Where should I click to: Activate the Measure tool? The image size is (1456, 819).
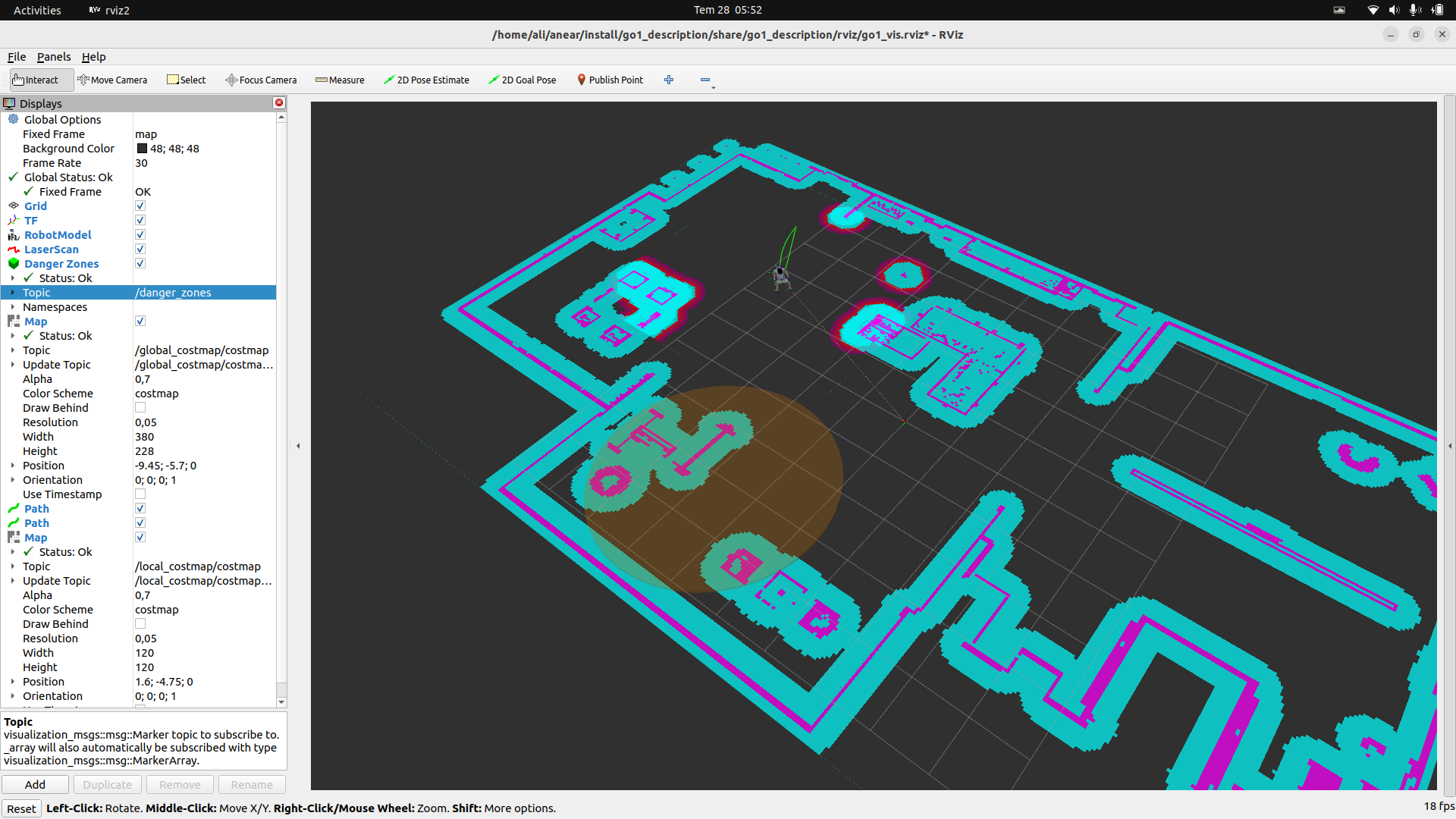(x=340, y=80)
